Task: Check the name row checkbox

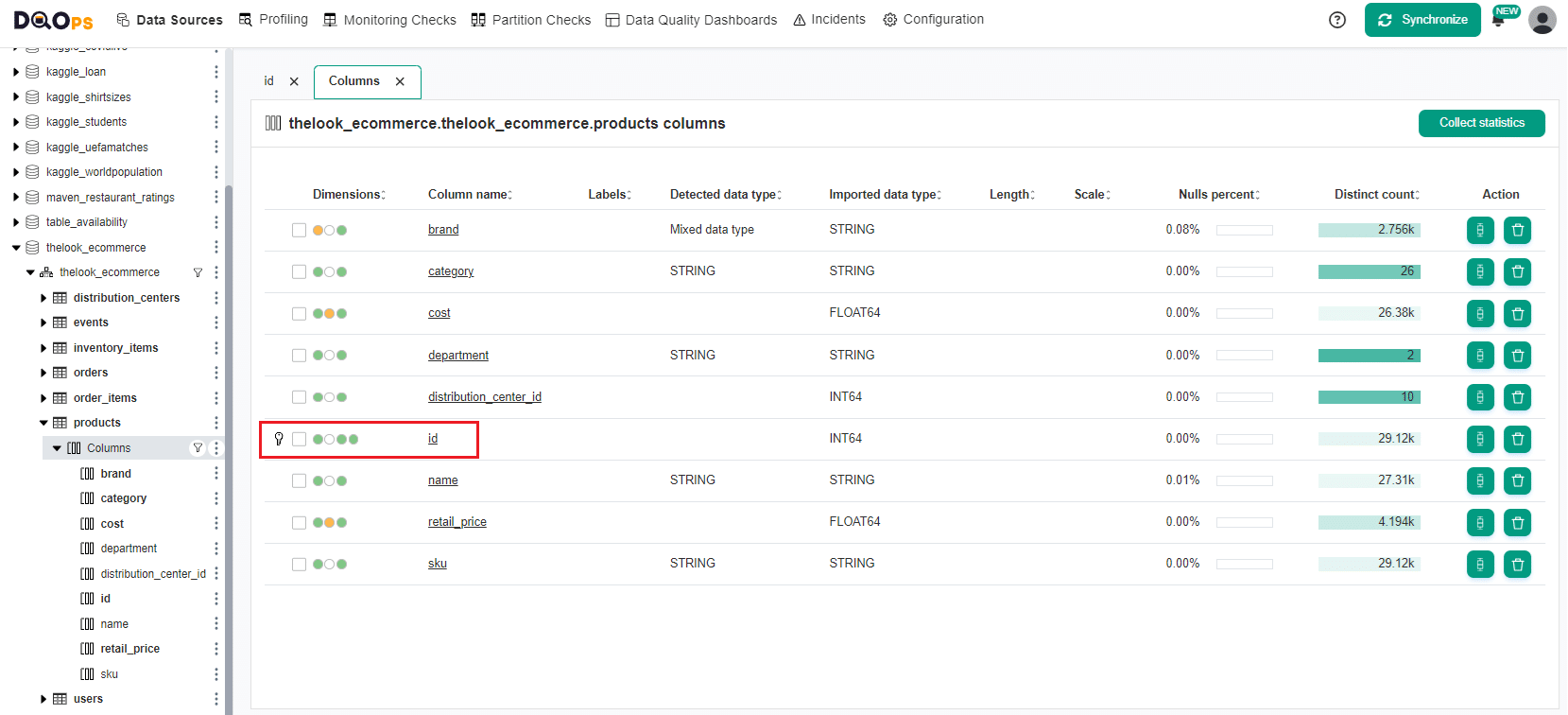Action: pyautogui.click(x=299, y=480)
